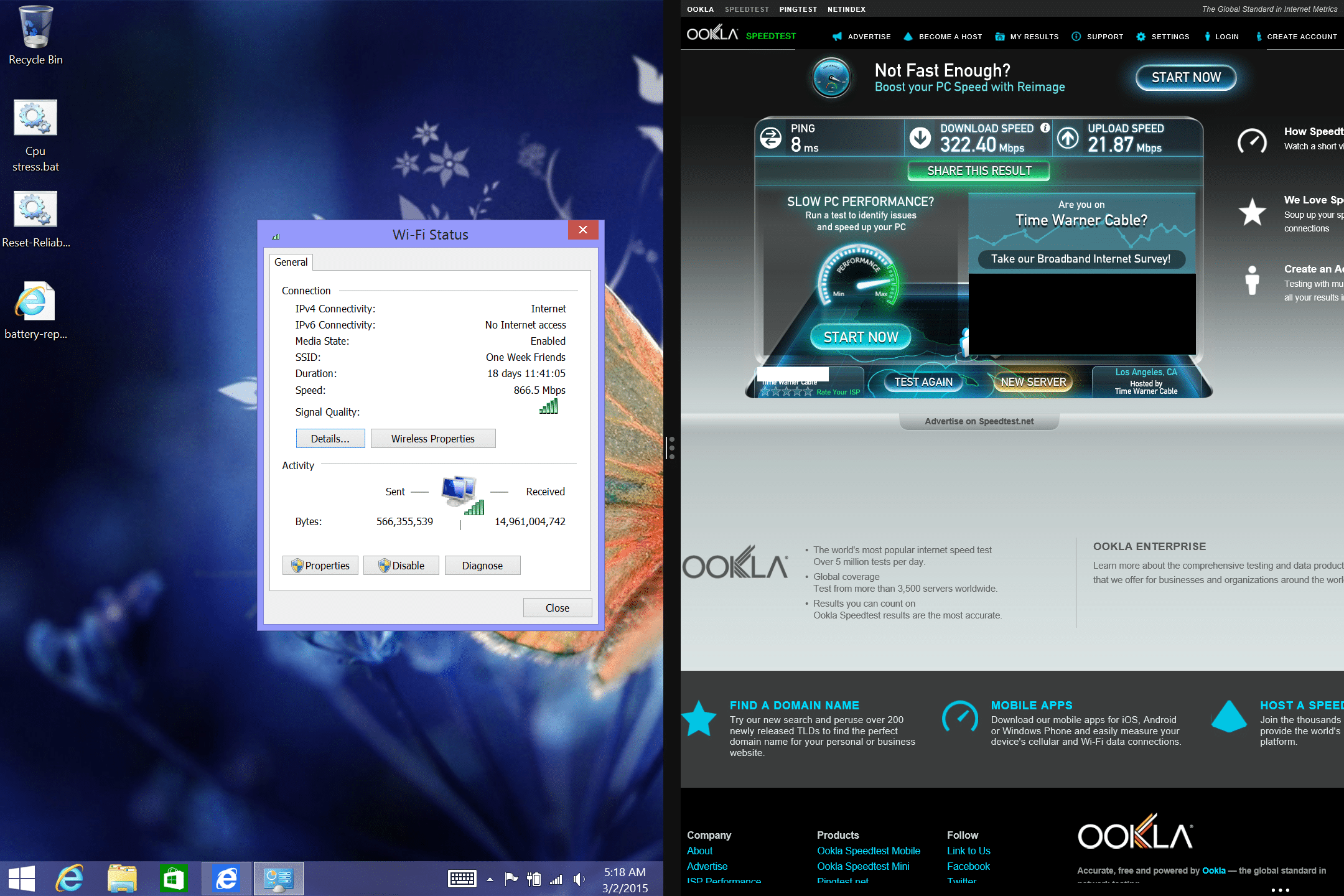The height and width of the screenshot is (896, 1344).
Task: Open the touch keyboard from the taskbar
Action: click(x=462, y=879)
